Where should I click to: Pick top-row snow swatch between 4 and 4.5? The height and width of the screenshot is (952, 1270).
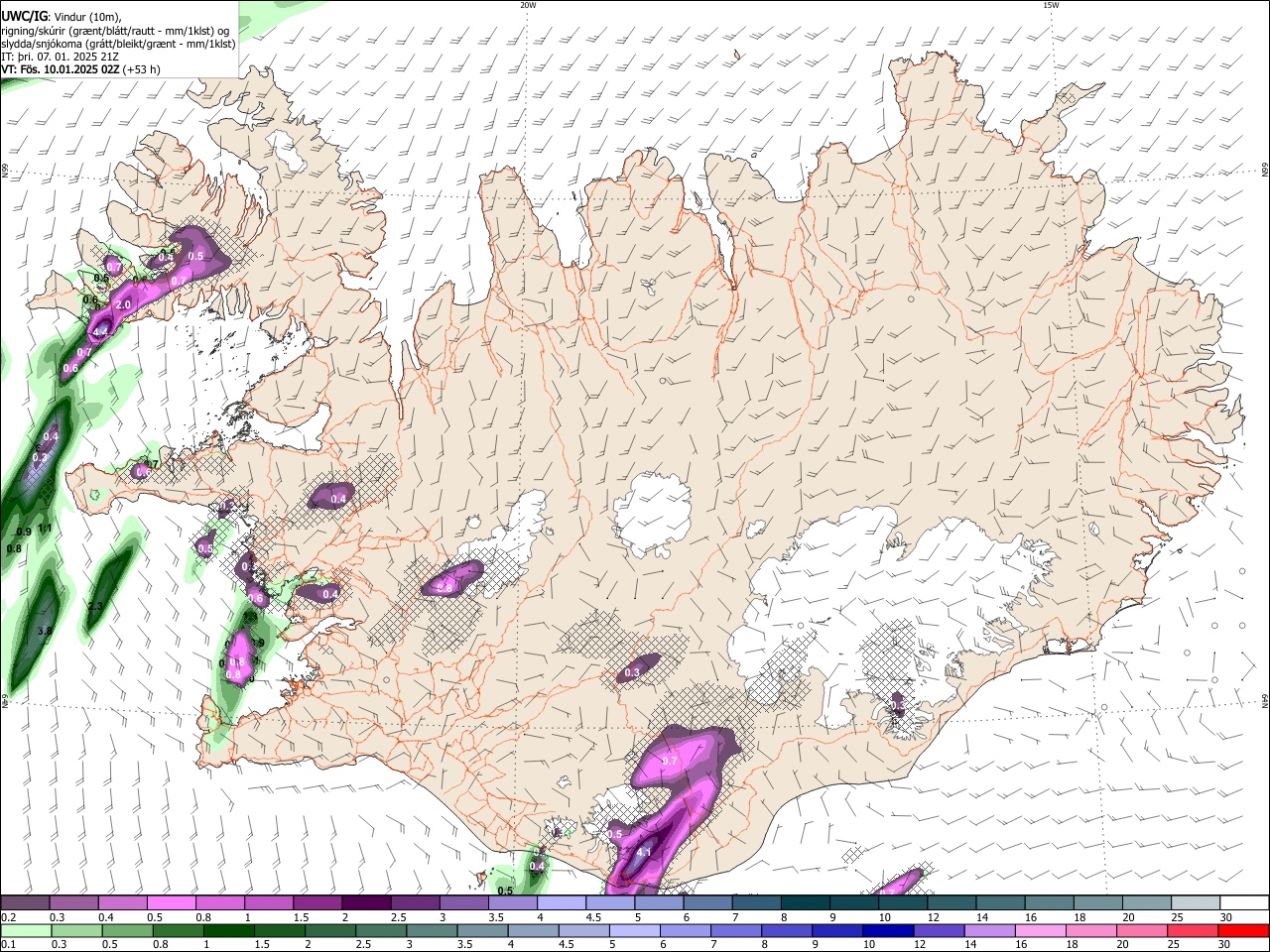(x=561, y=902)
